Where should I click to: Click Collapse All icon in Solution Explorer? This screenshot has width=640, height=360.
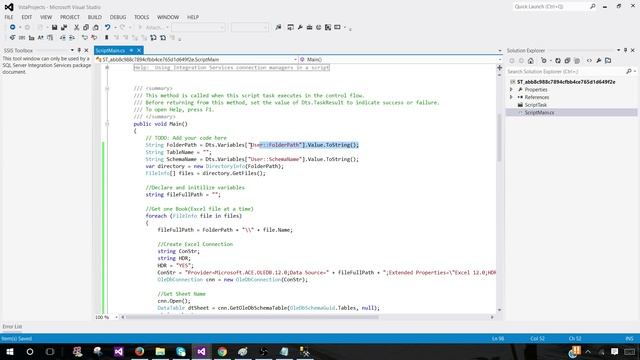pyautogui.click(x=567, y=60)
